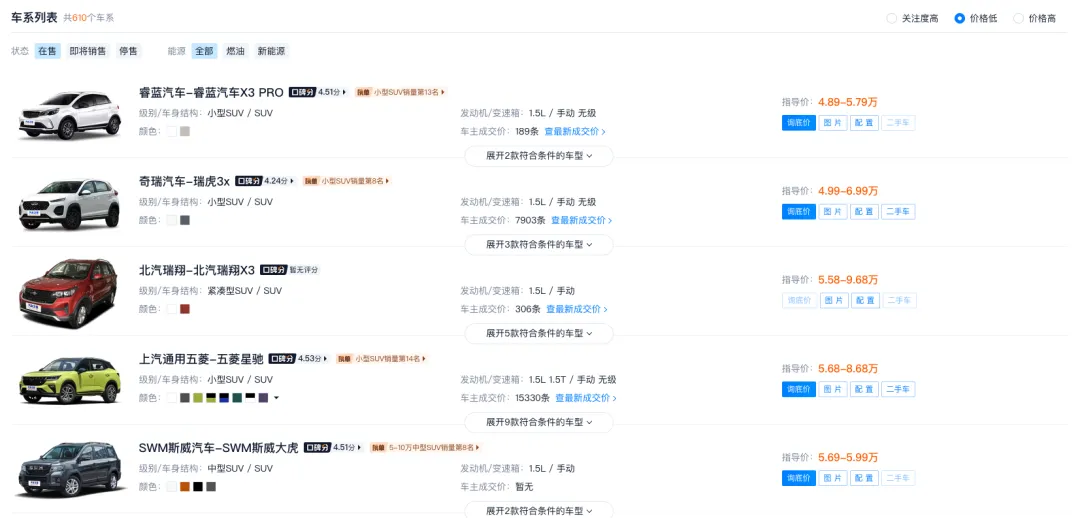Click 口碑分 badge for 睿蓝汽车X3 PRO
Screen dimensions: 1080x518
[302, 92]
